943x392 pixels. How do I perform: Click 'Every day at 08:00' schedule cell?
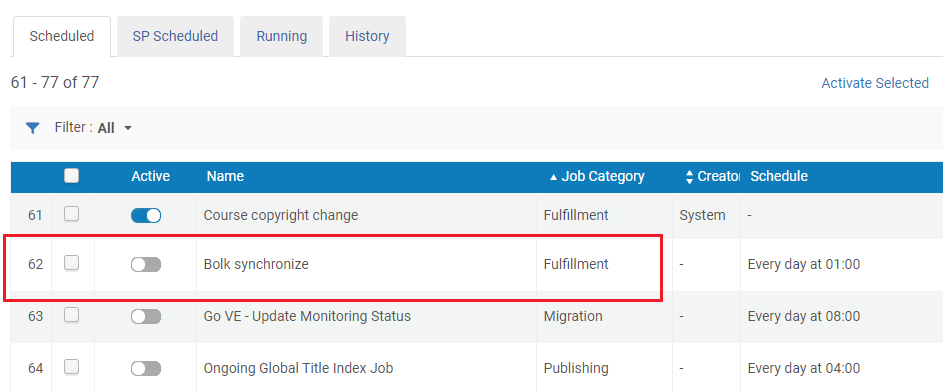click(x=803, y=316)
